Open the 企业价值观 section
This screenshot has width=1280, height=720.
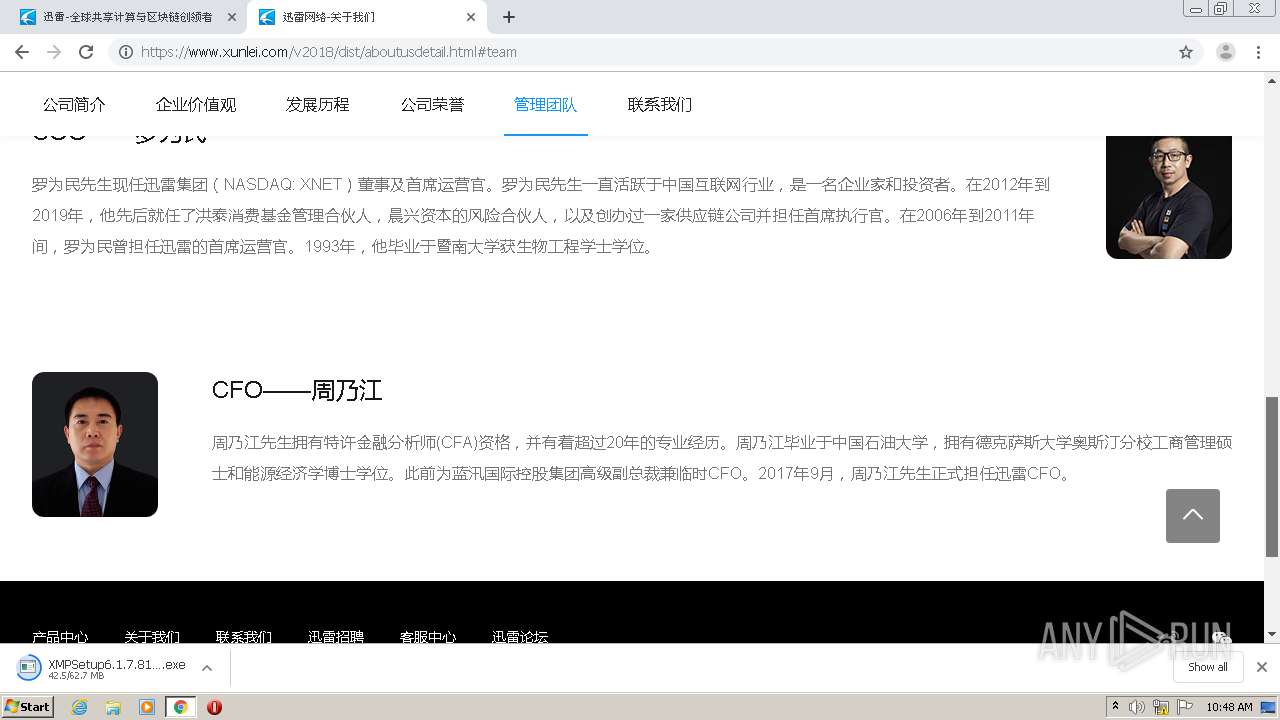[196, 104]
